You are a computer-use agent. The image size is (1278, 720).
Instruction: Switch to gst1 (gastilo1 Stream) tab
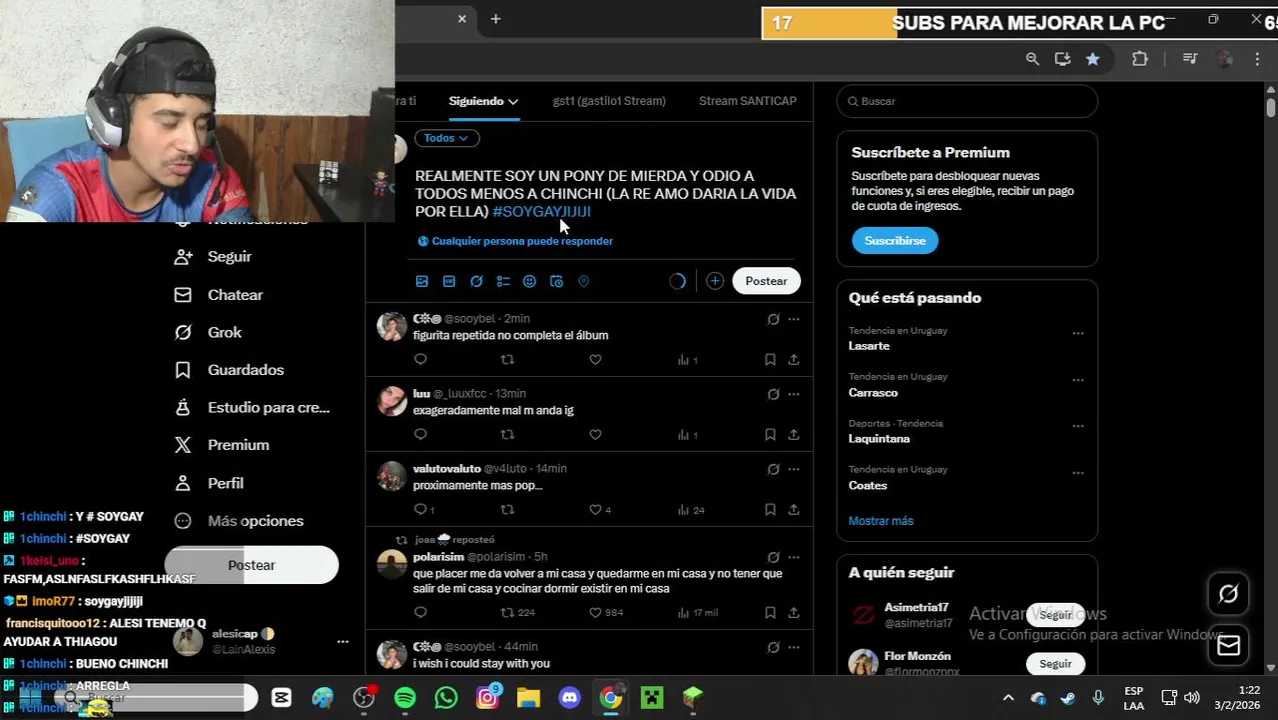coord(609,101)
